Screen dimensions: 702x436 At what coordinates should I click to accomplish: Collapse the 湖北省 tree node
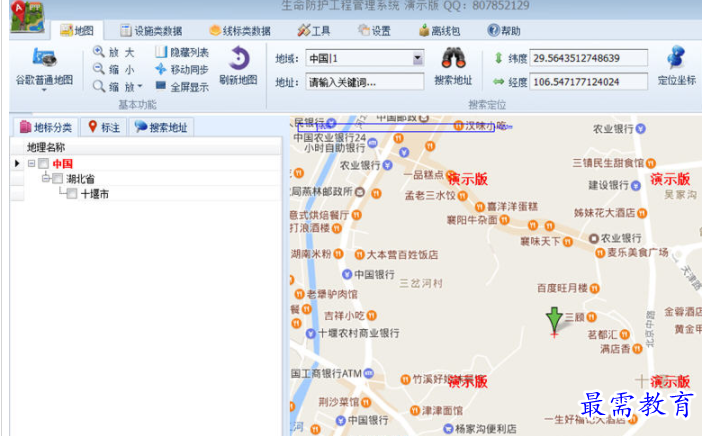click(46, 179)
